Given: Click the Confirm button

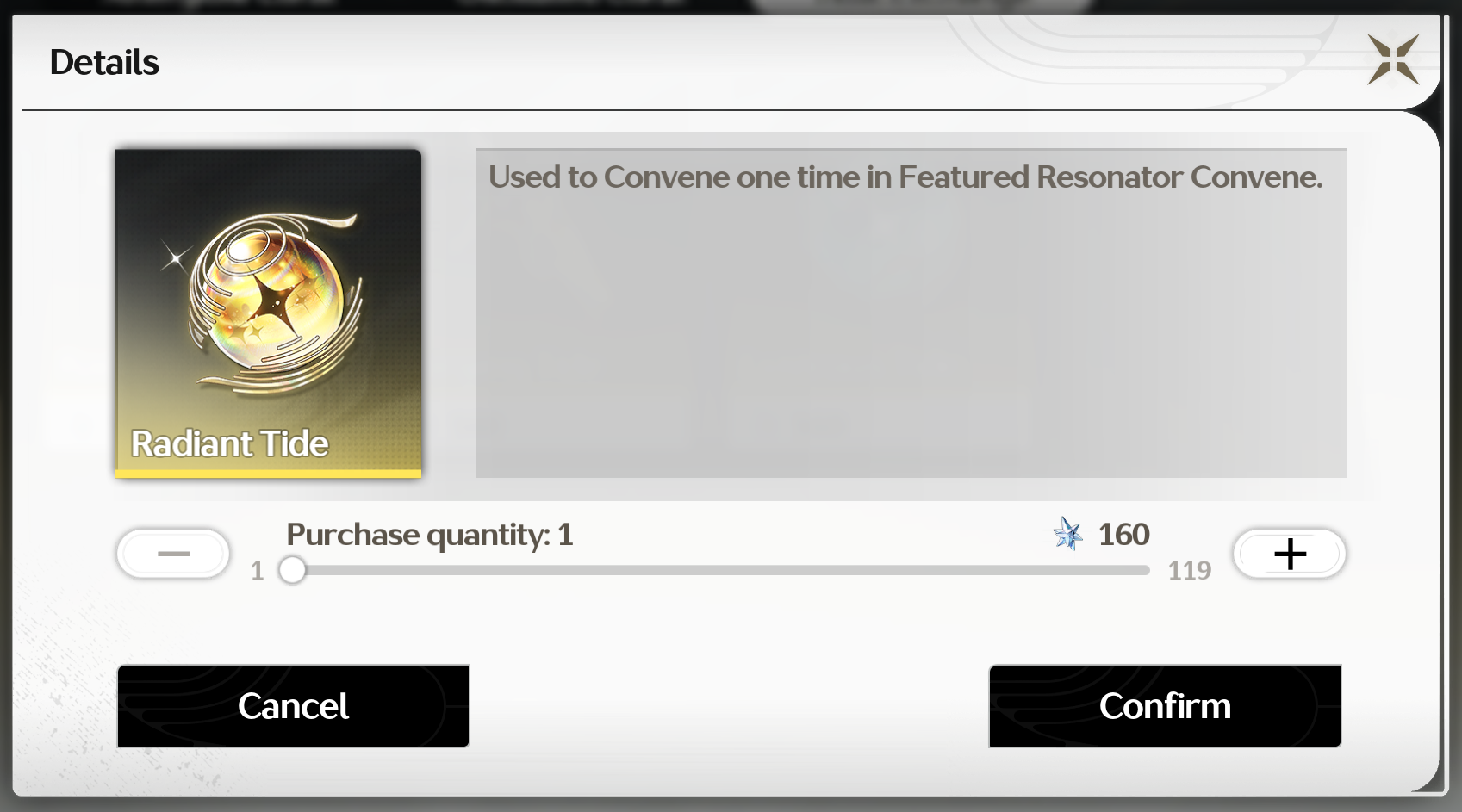Looking at the screenshot, I should pos(1165,706).
